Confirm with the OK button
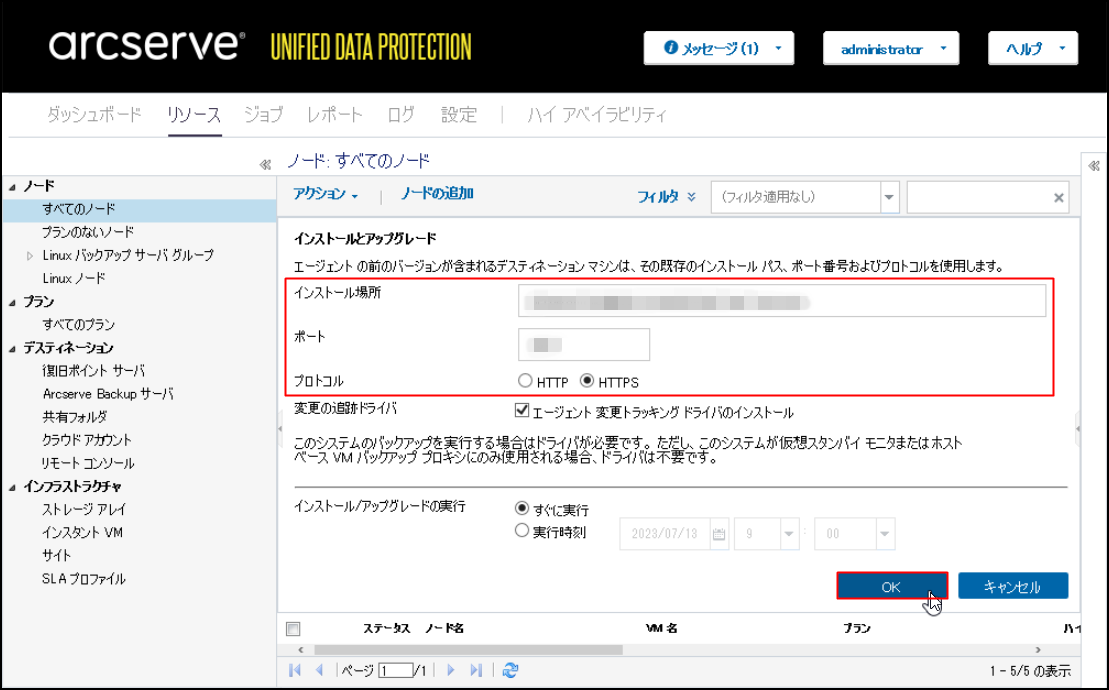This screenshot has width=1109, height=690. pyautogui.click(x=892, y=586)
